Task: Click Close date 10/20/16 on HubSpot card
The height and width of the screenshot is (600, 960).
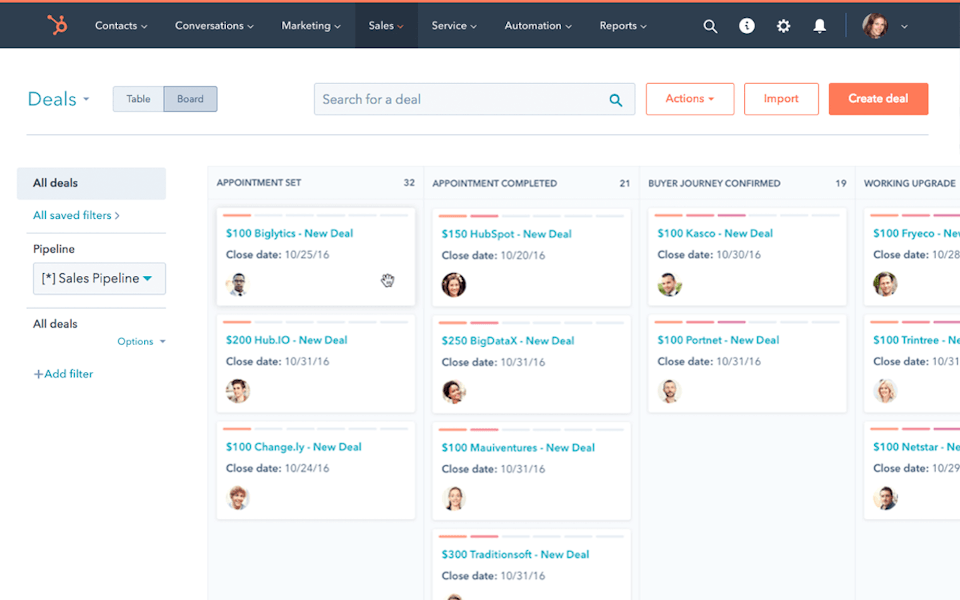Action: click(x=493, y=255)
